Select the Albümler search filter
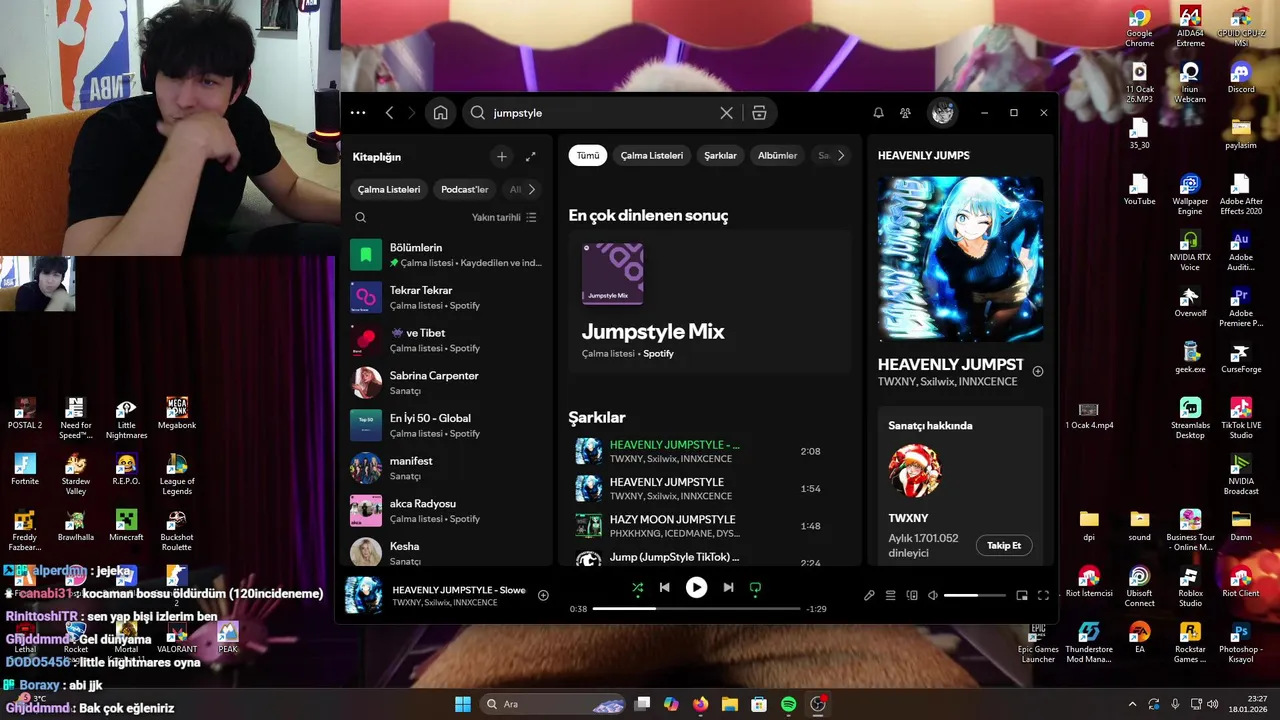The image size is (1280, 720). pos(777,155)
